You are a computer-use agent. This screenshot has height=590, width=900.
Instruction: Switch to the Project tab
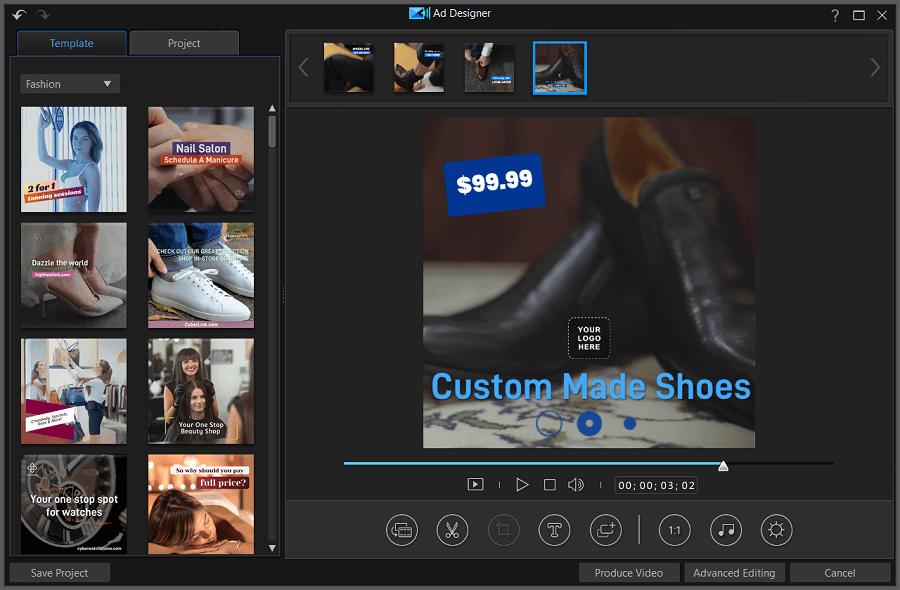(x=184, y=43)
